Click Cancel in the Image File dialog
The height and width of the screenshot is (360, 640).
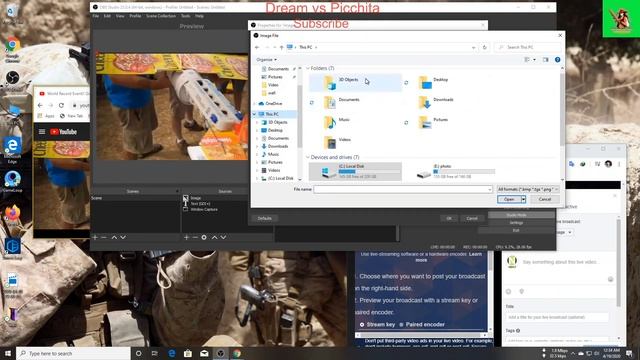pyautogui.click(x=544, y=199)
